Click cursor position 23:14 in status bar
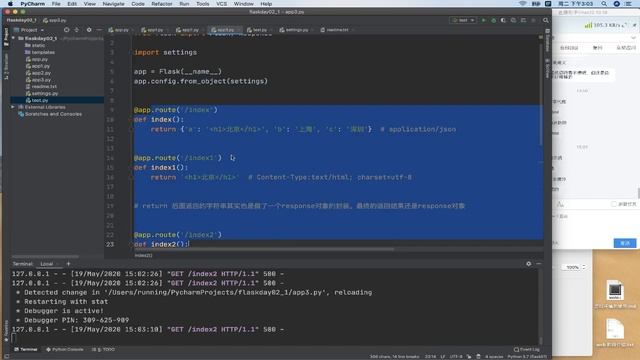The image size is (640, 360). pos(430,356)
